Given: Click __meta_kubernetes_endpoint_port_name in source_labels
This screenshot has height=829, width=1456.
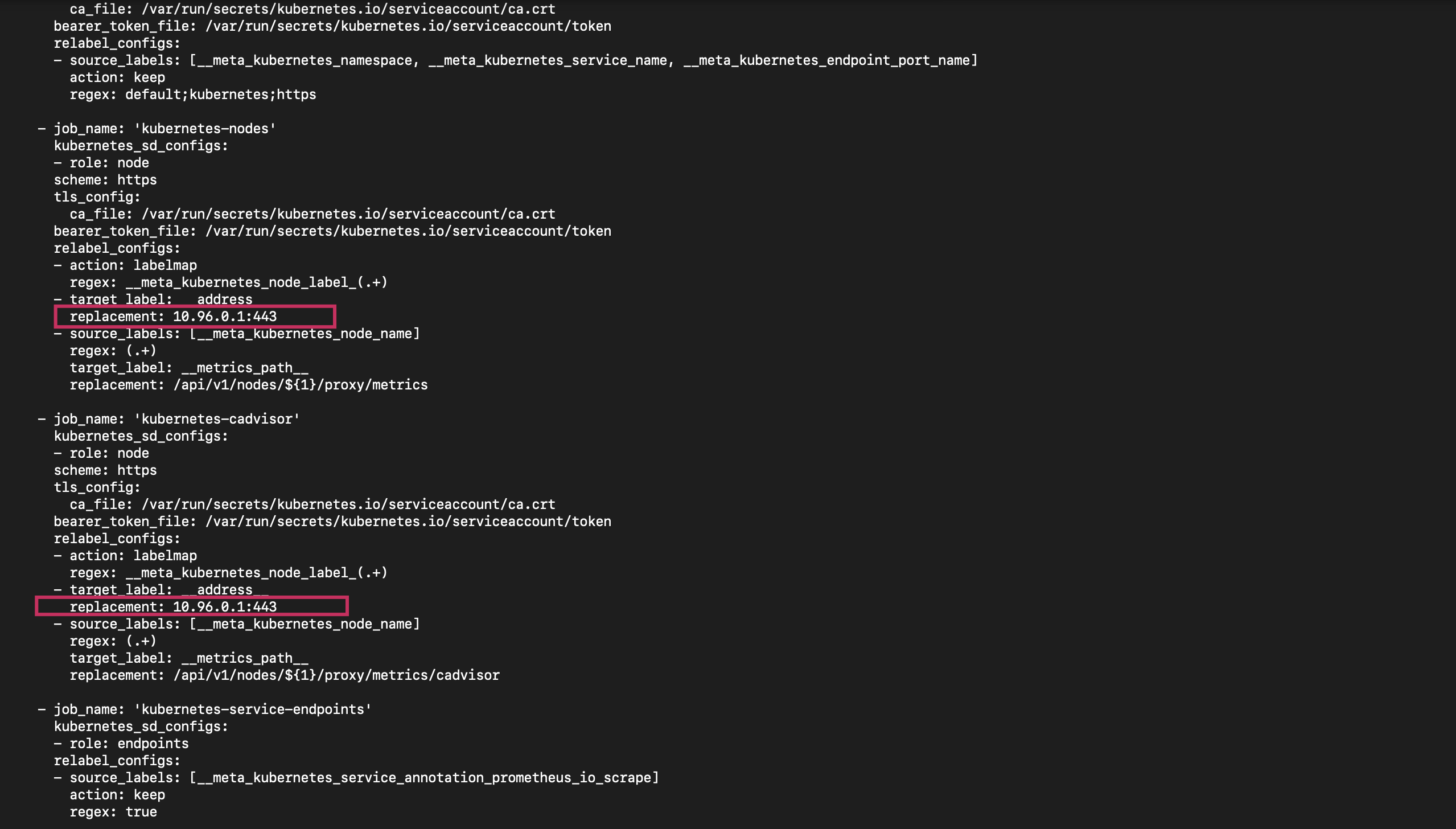Looking at the screenshot, I should click(826, 60).
